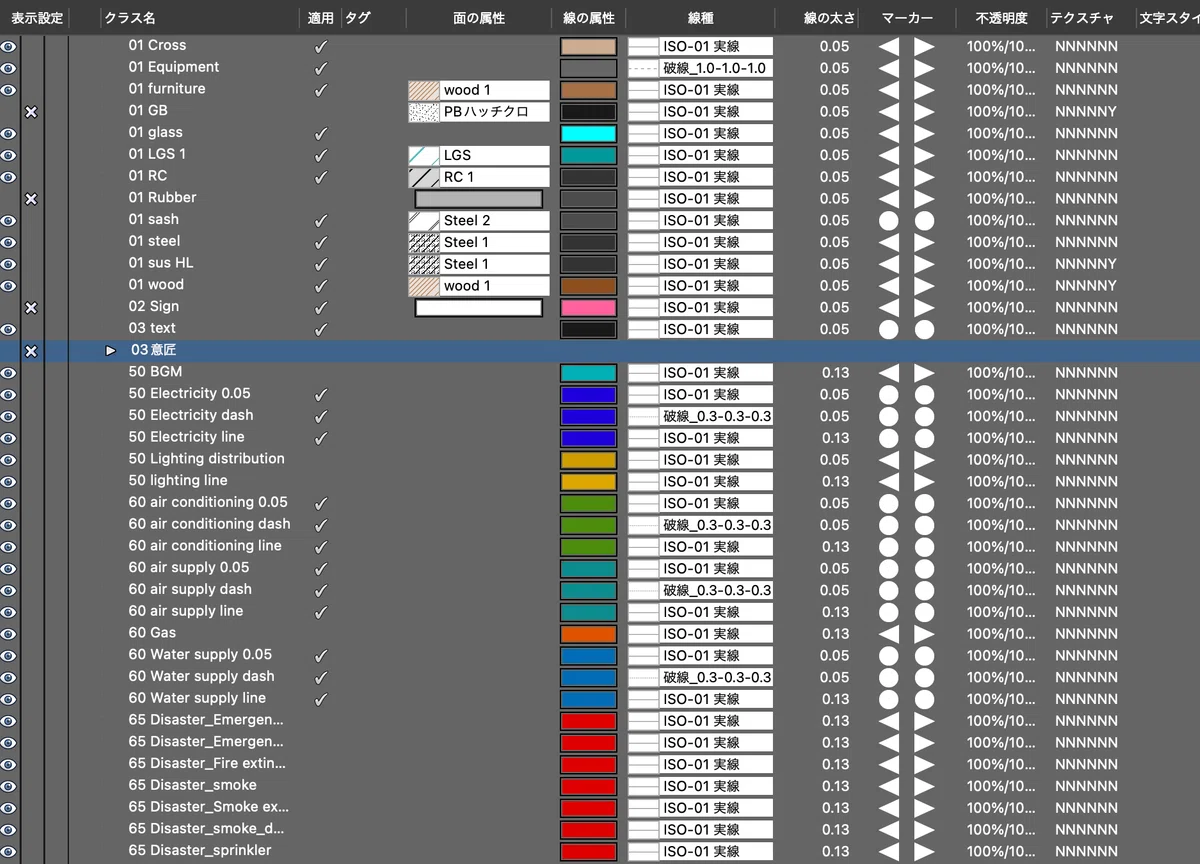Click the right arrow marker for 01 Equipment
Screen dimensions: 1200x864
924,68
